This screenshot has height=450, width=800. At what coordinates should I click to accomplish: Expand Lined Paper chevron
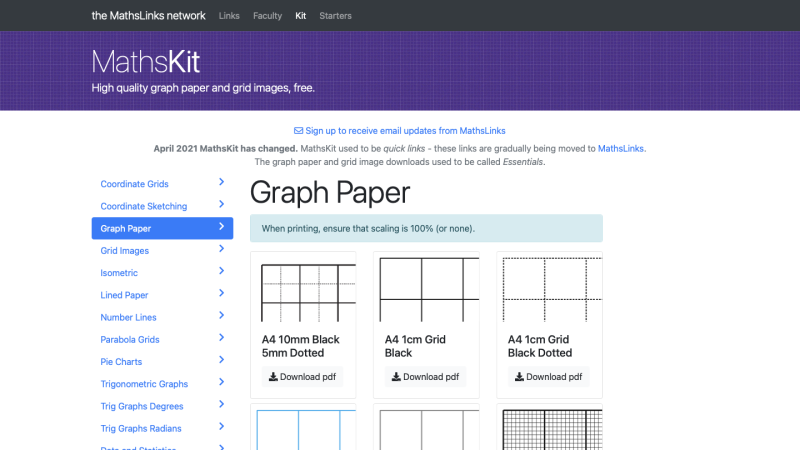[221, 293]
